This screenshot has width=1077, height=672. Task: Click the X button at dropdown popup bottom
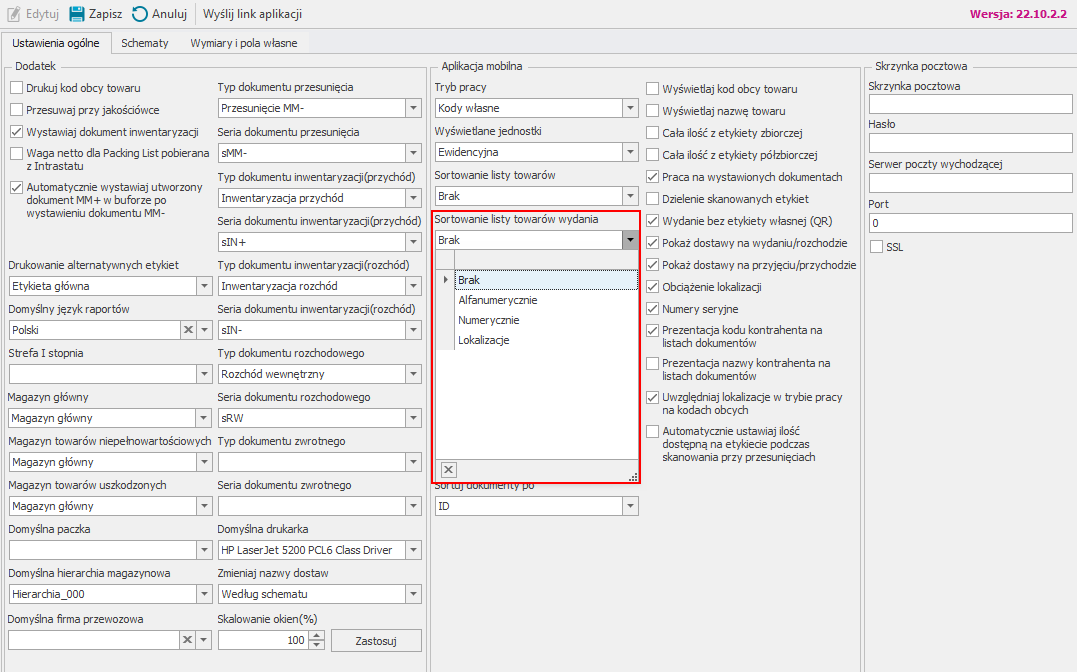pos(448,470)
